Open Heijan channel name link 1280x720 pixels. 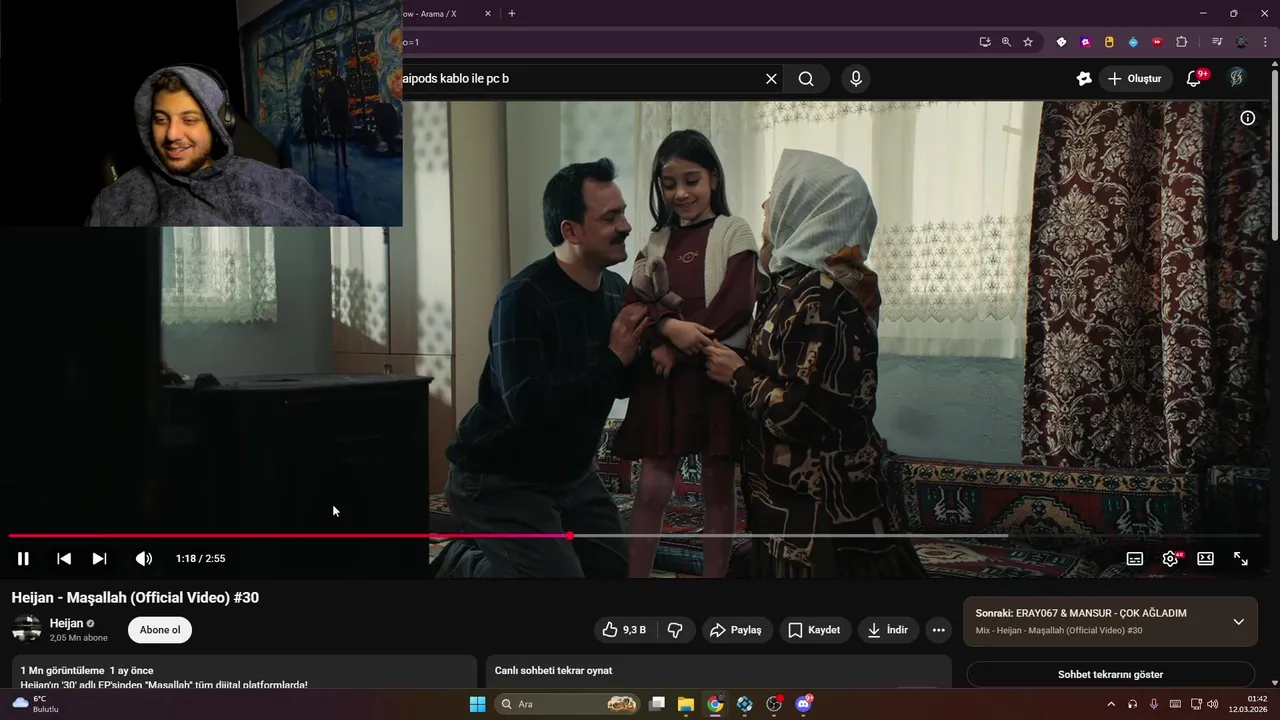point(66,623)
